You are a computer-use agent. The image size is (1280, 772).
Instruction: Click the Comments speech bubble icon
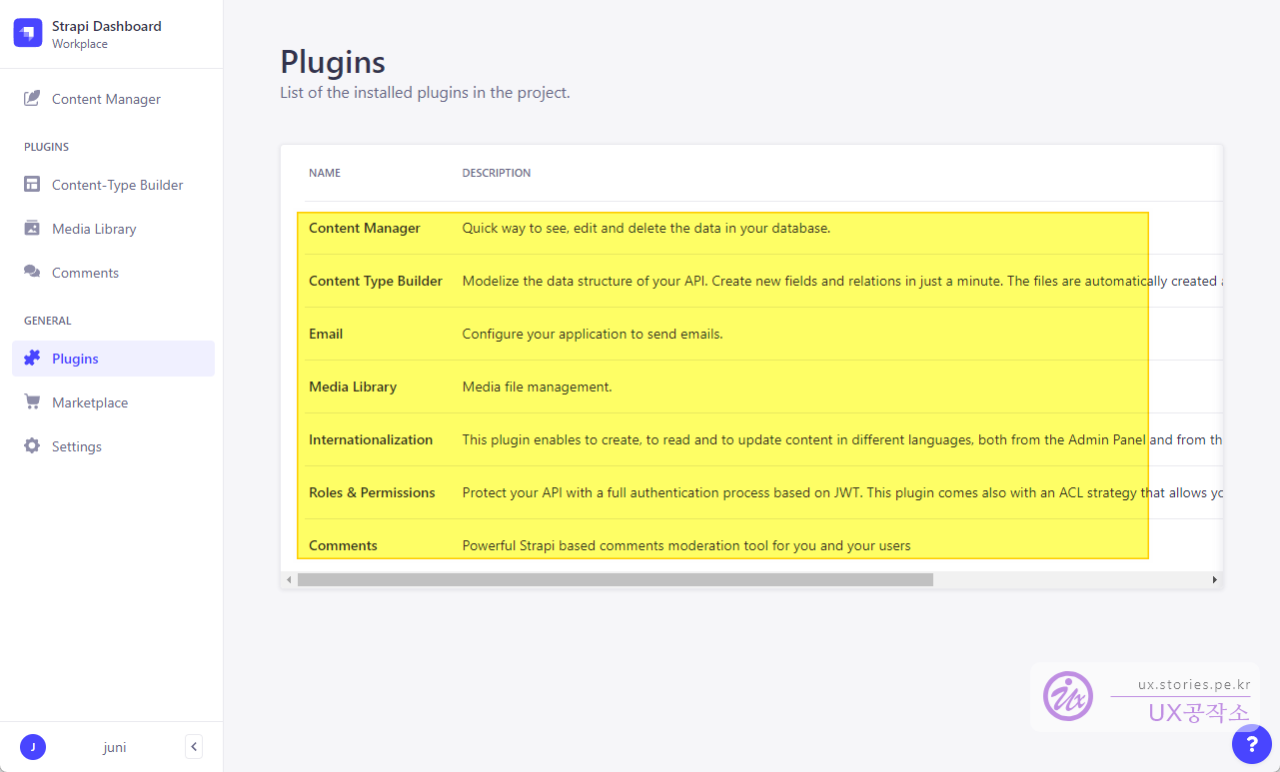(x=32, y=273)
